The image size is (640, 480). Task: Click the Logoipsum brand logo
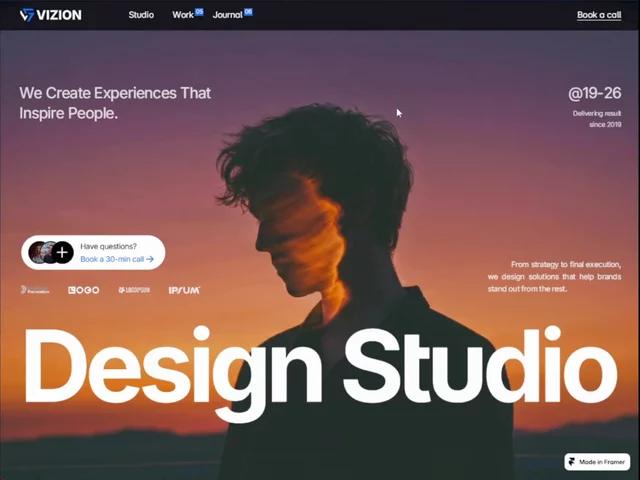point(134,290)
